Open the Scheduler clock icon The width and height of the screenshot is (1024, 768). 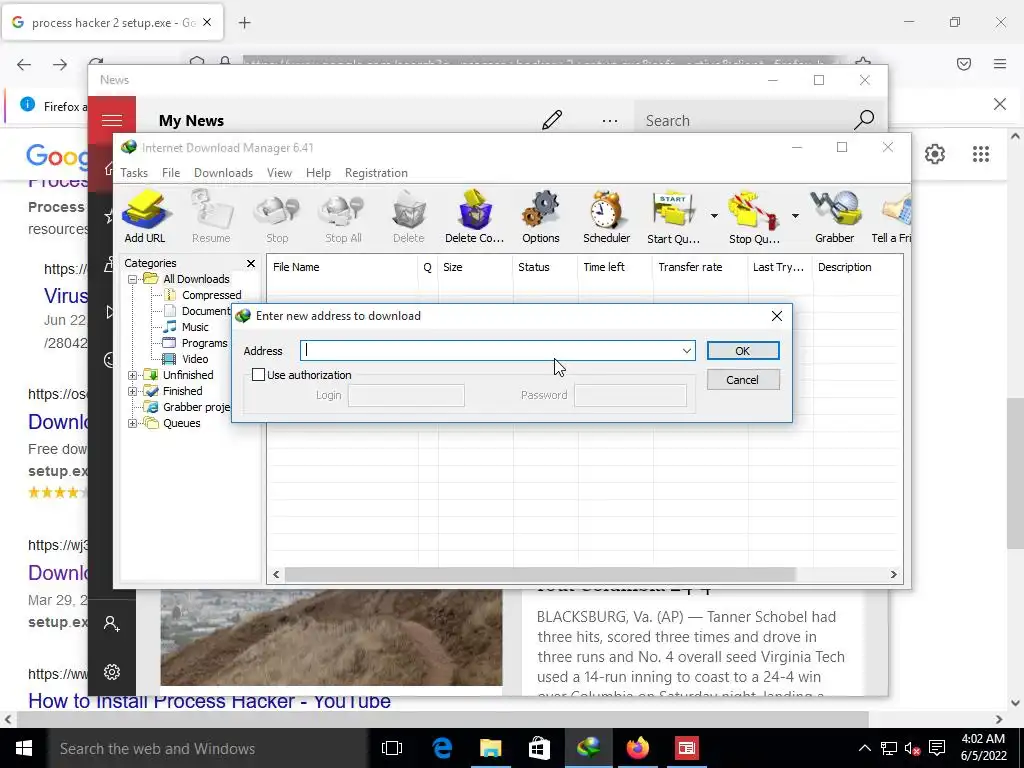coord(607,217)
